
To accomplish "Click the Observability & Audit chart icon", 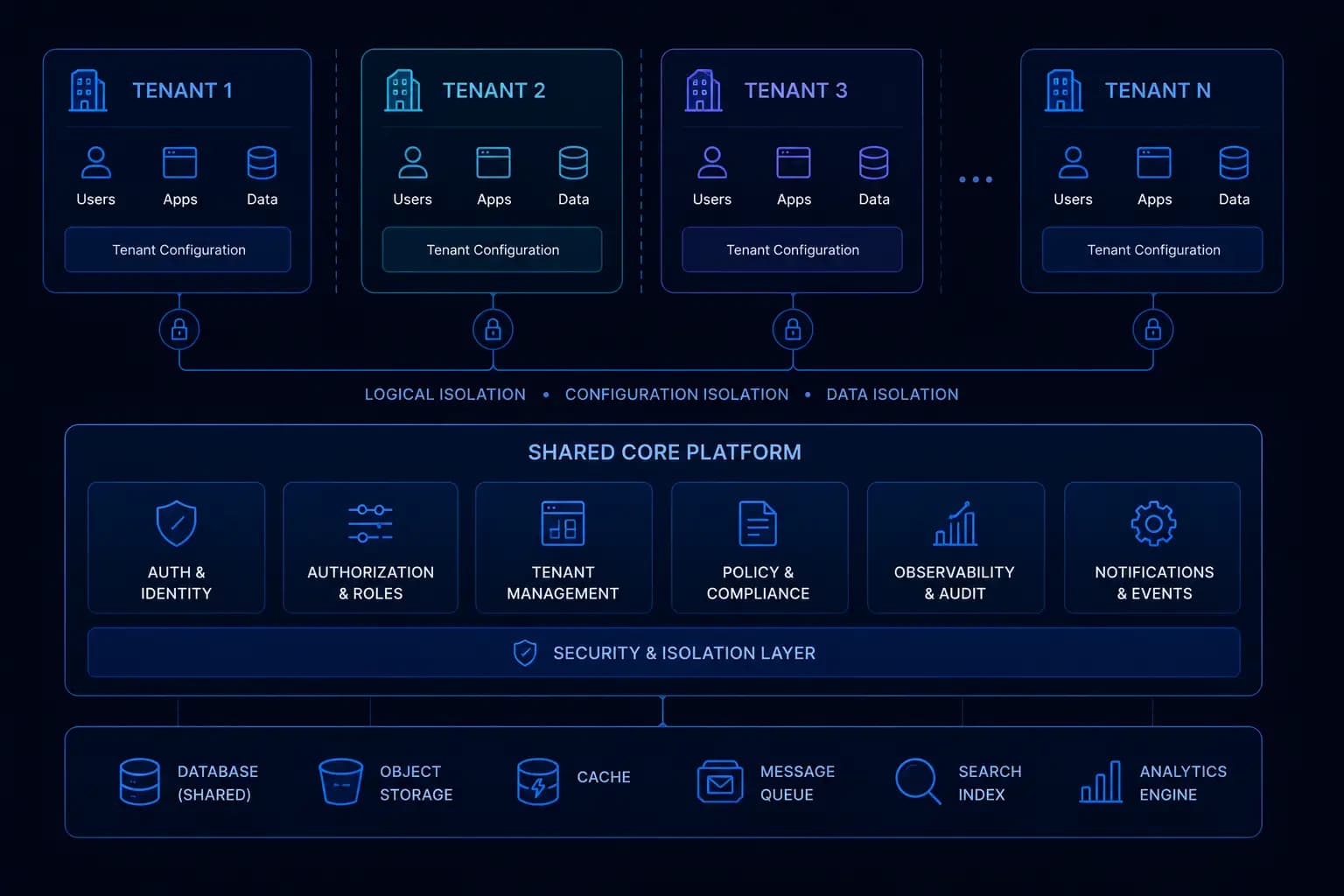I will point(955,523).
